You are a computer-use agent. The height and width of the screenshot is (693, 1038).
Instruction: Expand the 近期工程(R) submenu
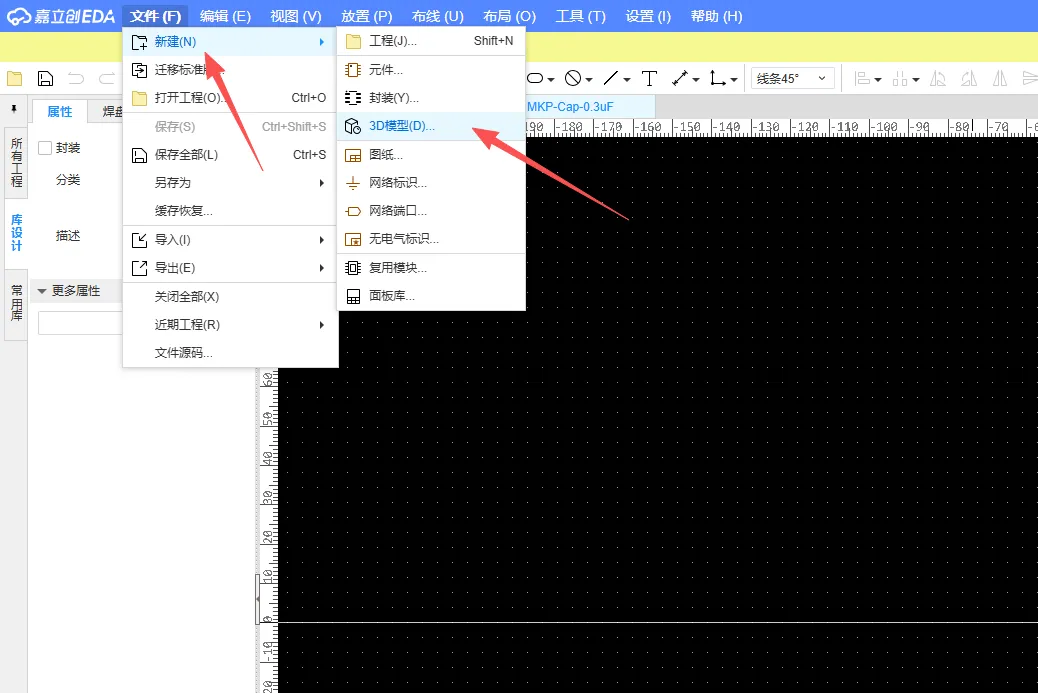pos(230,325)
